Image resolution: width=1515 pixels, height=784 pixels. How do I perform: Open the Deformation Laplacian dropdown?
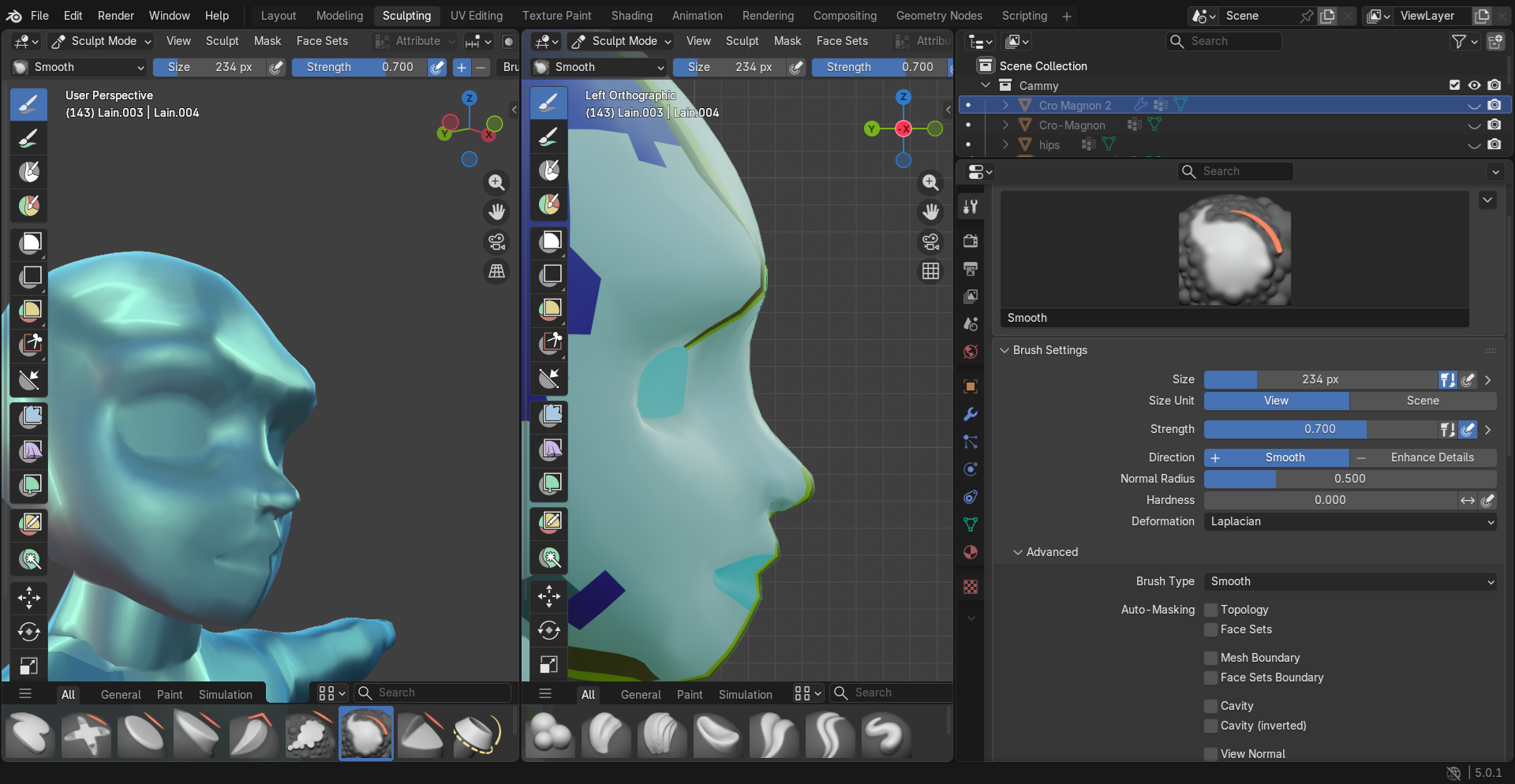pyautogui.click(x=1349, y=521)
